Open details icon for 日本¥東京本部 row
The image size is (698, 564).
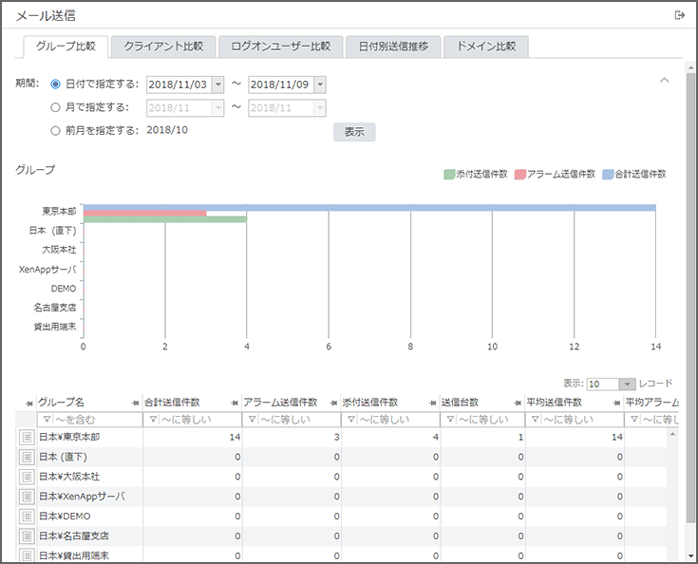coord(27,437)
